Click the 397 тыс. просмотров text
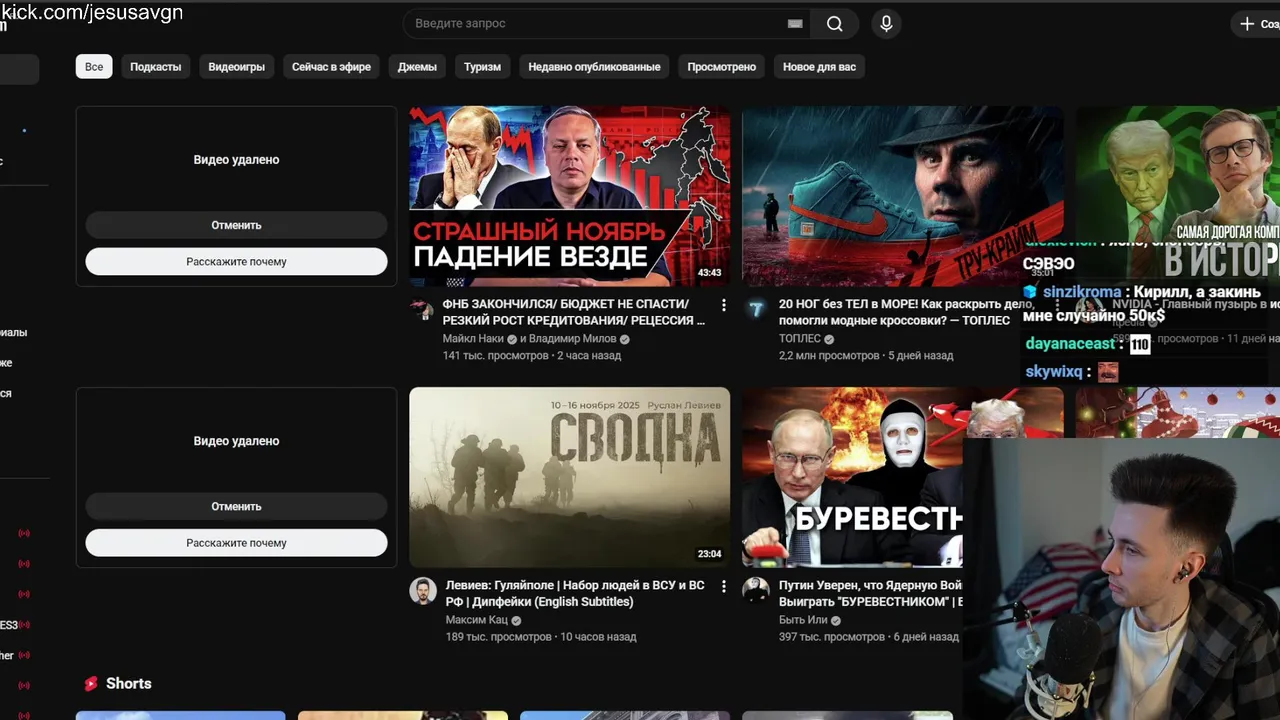Screen dimensions: 1280x720 pos(832,636)
